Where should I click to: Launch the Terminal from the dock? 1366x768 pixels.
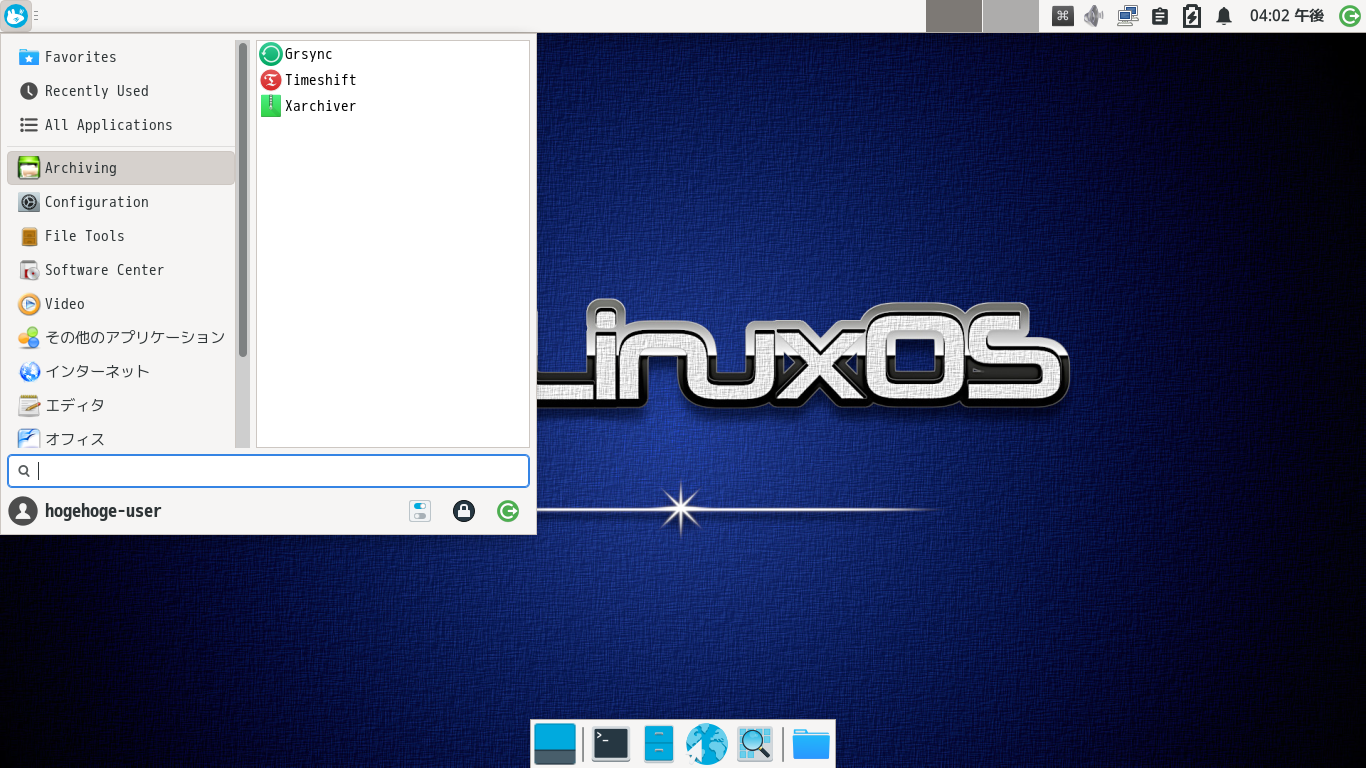611,744
